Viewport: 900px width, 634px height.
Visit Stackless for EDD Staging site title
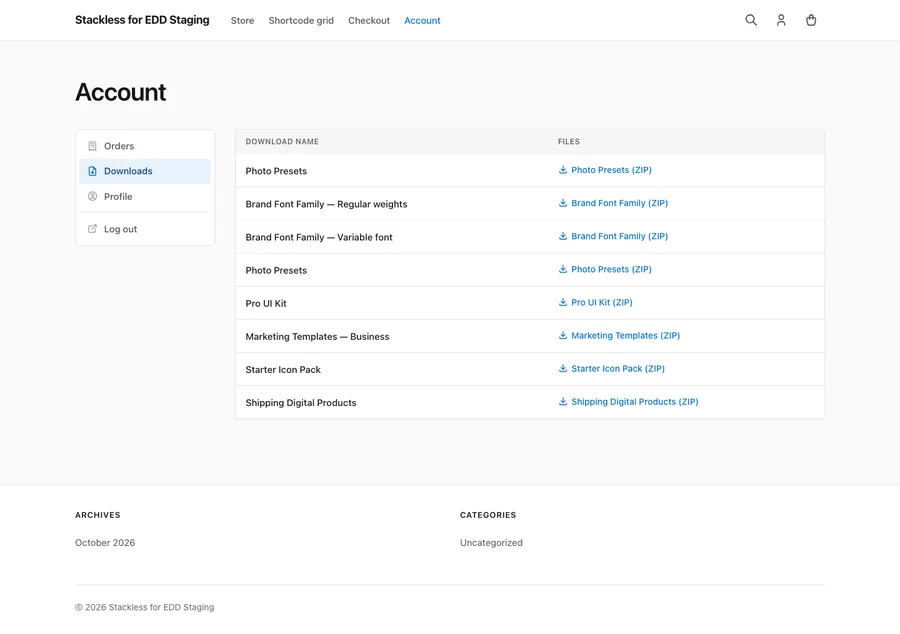coord(142,20)
